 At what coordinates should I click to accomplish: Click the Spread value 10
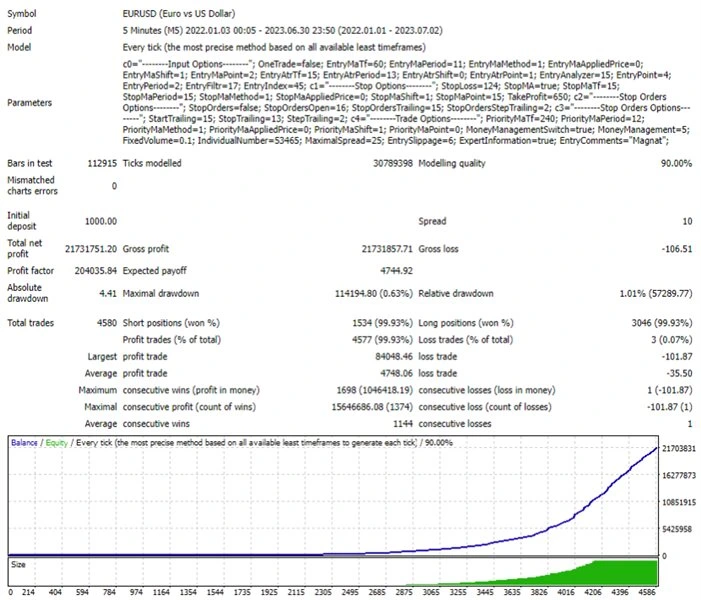point(687,221)
